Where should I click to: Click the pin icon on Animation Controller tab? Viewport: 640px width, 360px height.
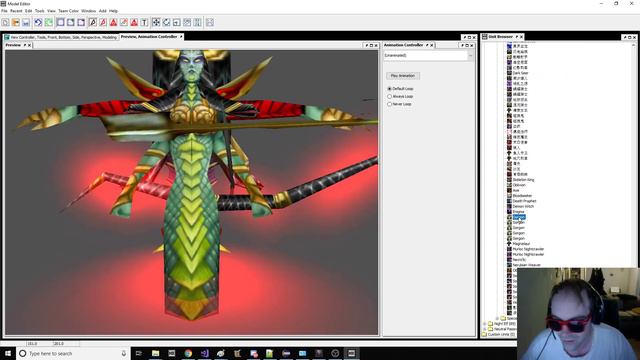(427, 45)
